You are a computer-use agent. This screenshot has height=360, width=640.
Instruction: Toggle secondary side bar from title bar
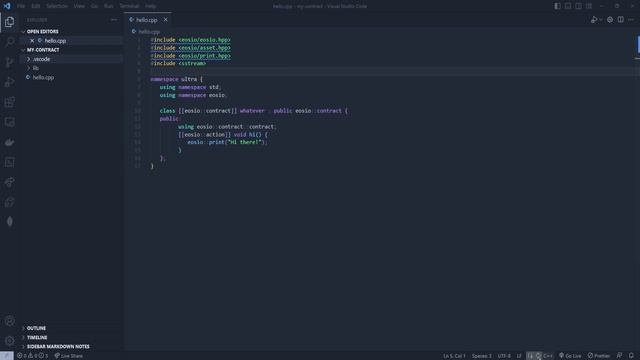(578, 6)
